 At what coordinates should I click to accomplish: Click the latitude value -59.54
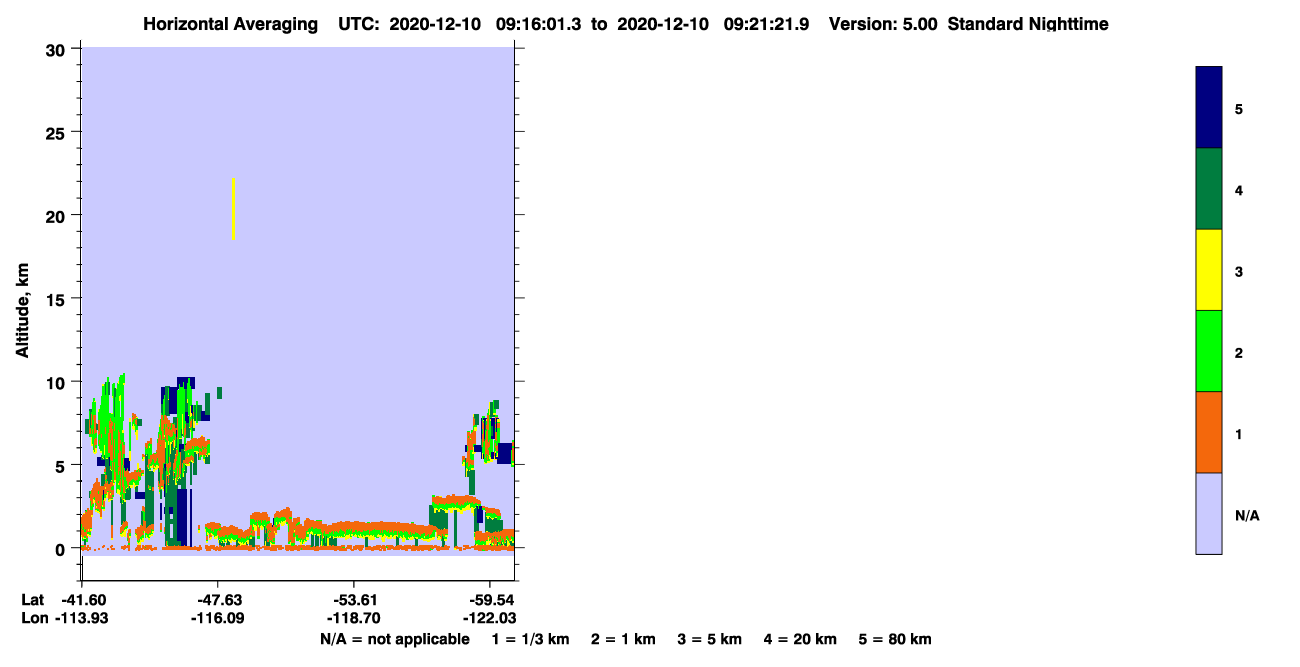[x=490, y=600]
